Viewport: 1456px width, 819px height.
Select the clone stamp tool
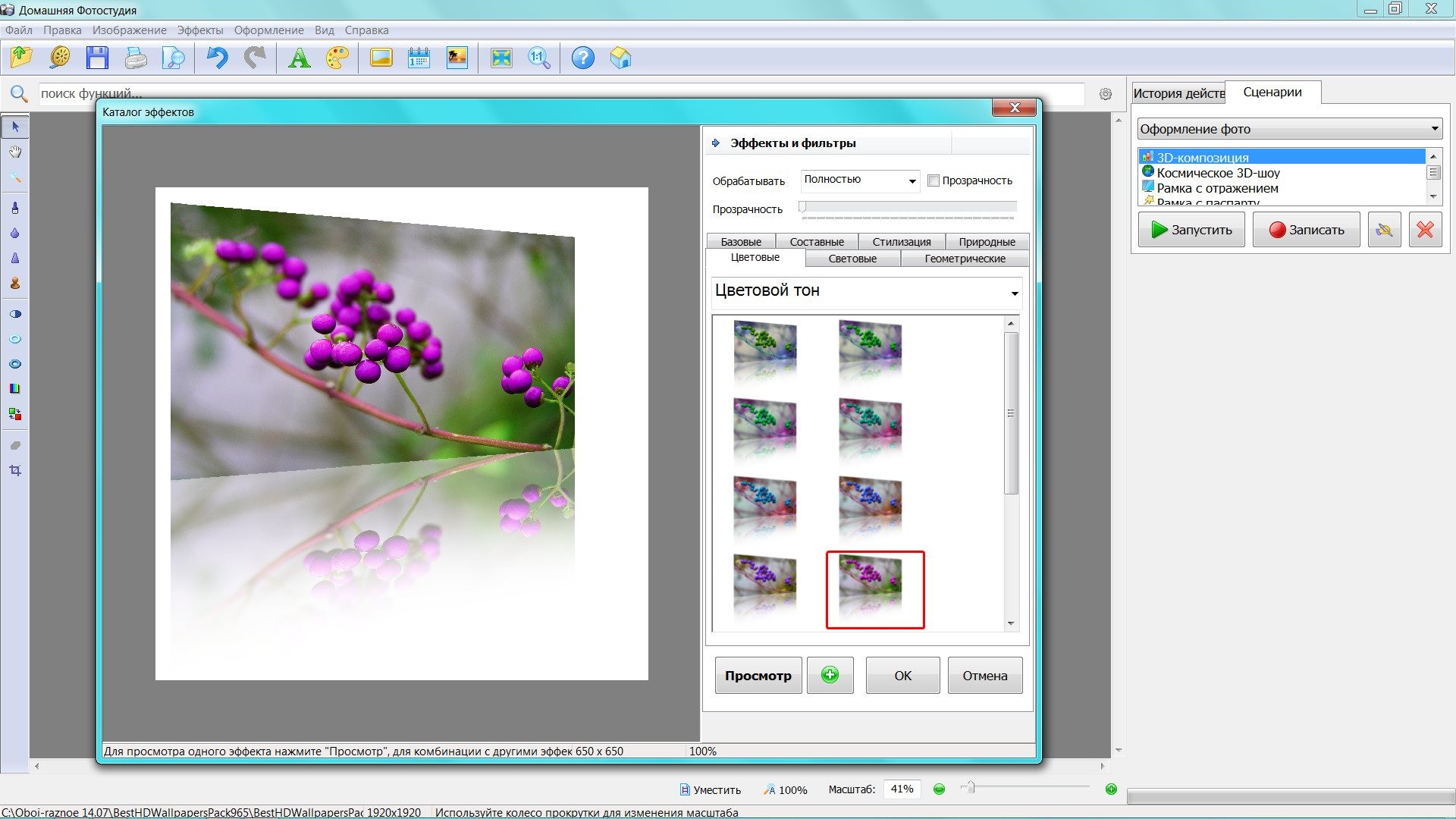click(x=14, y=283)
